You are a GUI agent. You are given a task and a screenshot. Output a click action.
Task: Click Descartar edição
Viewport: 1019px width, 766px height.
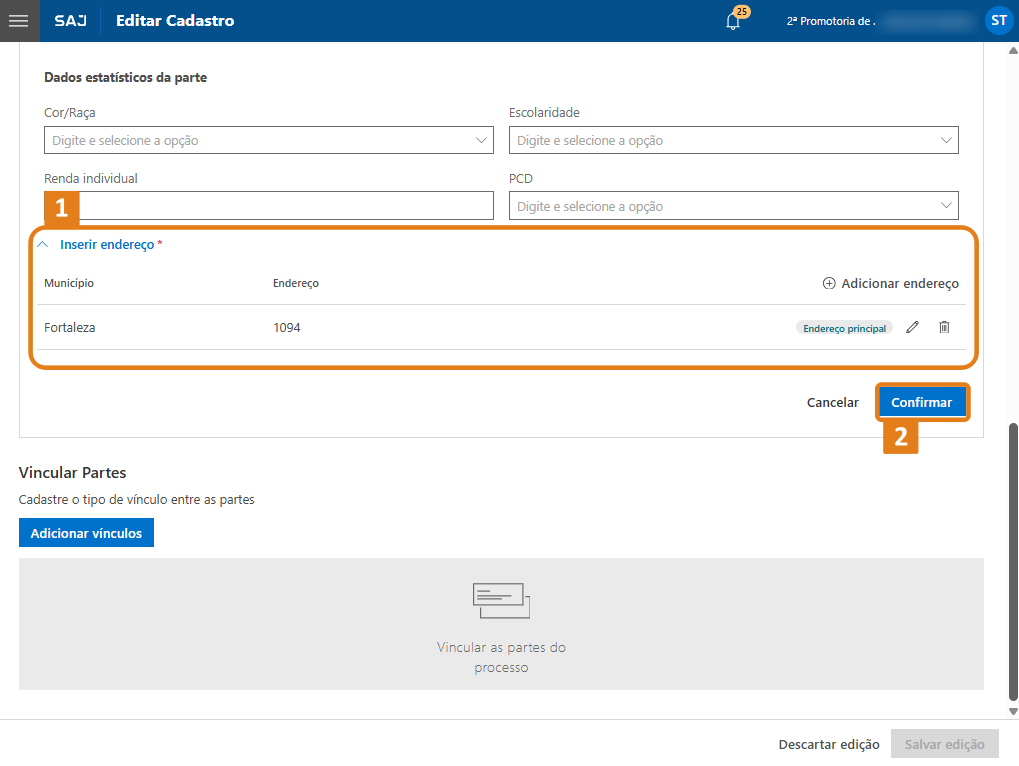tap(829, 744)
